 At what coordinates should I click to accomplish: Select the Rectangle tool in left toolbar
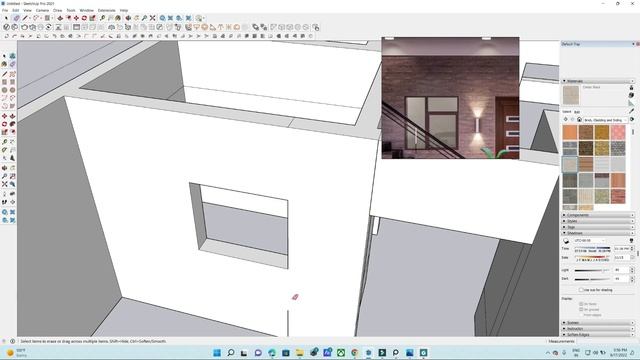[4, 82]
